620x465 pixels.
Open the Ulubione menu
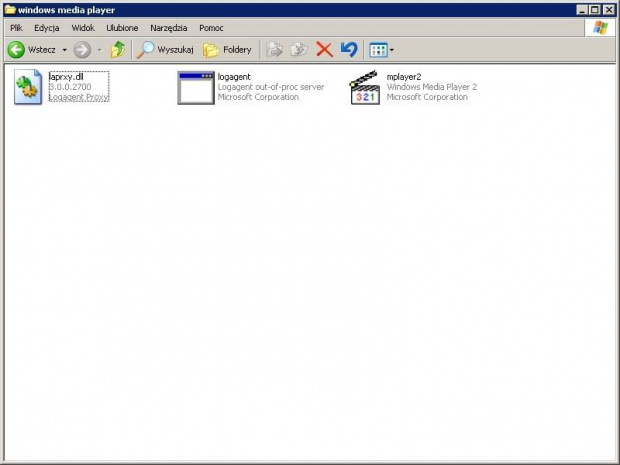click(x=122, y=28)
